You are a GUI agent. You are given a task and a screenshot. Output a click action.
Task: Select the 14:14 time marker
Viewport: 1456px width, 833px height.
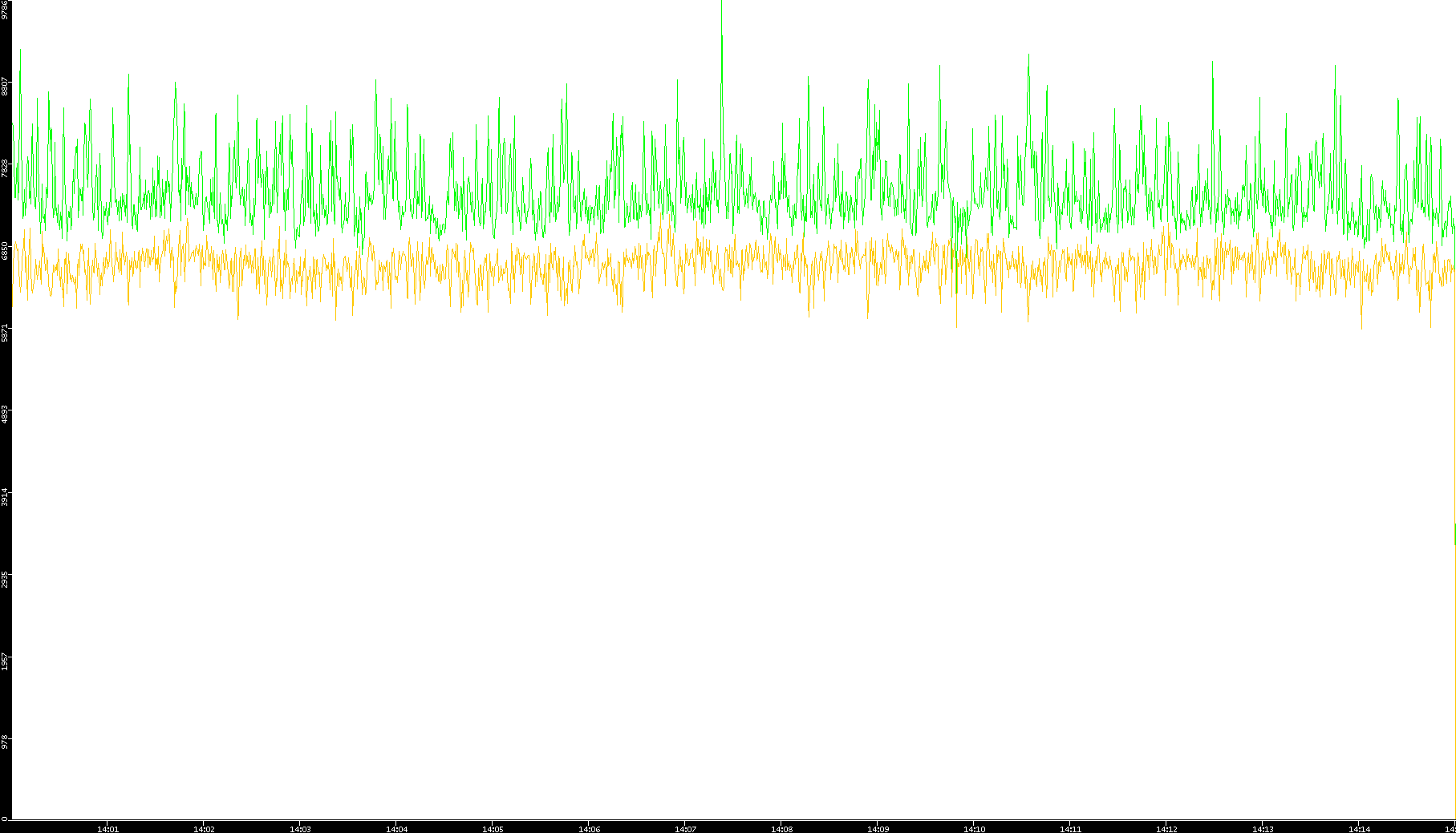pyautogui.click(x=1359, y=829)
